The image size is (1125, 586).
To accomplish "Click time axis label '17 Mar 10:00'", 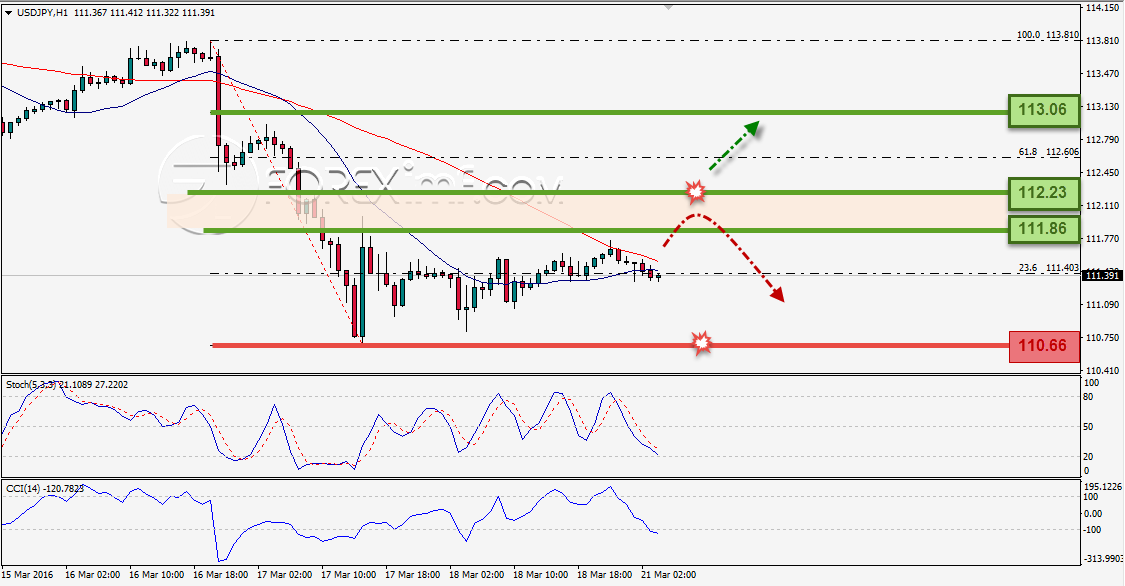I will [349, 575].
